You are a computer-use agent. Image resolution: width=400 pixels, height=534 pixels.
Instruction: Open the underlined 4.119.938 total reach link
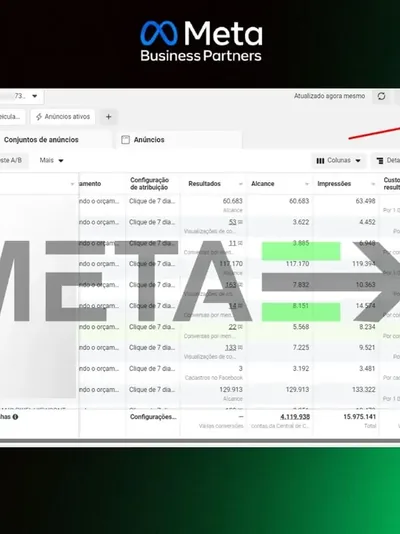tap(295, 417)
